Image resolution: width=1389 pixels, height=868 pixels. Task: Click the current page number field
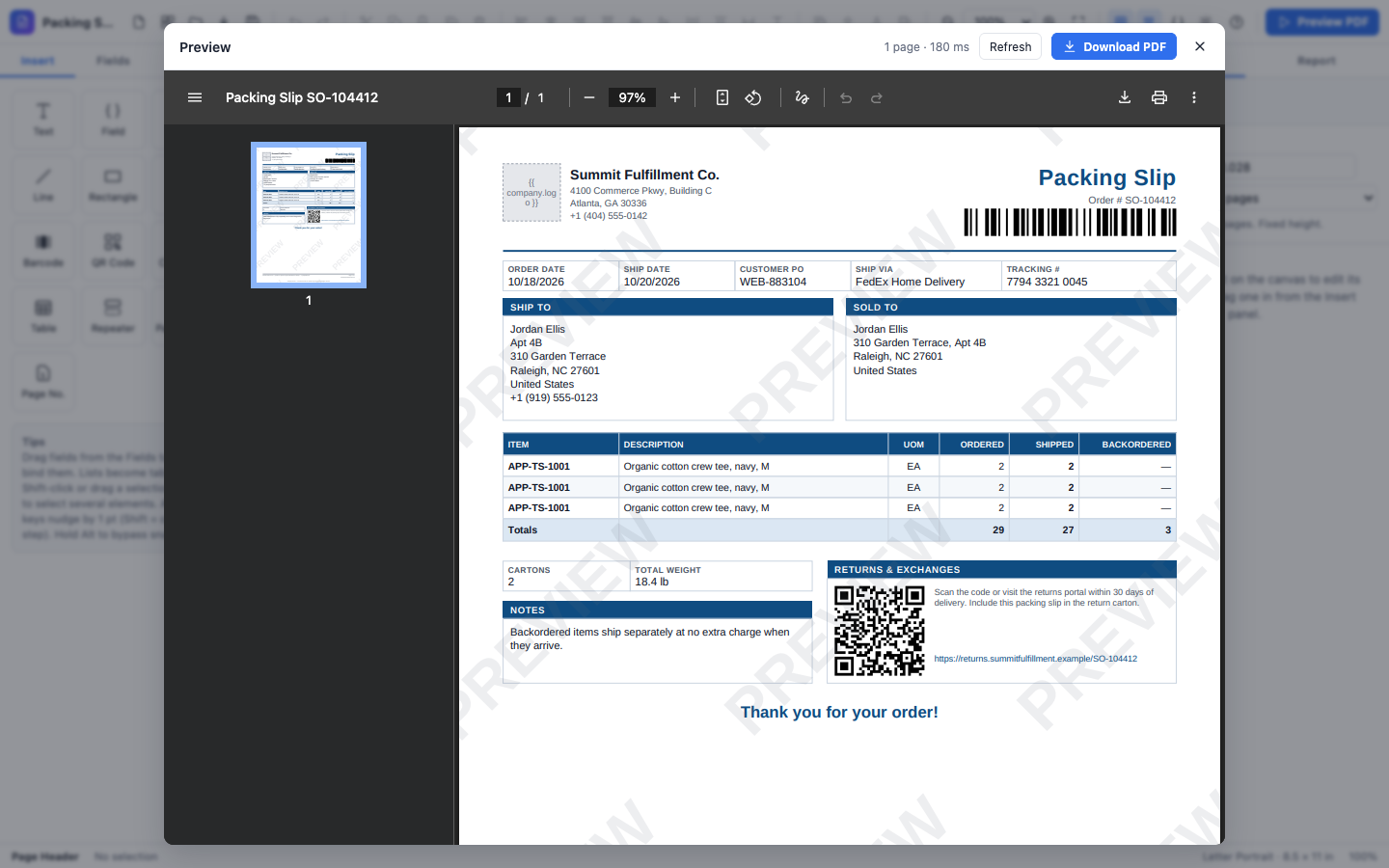coord(508,97)
